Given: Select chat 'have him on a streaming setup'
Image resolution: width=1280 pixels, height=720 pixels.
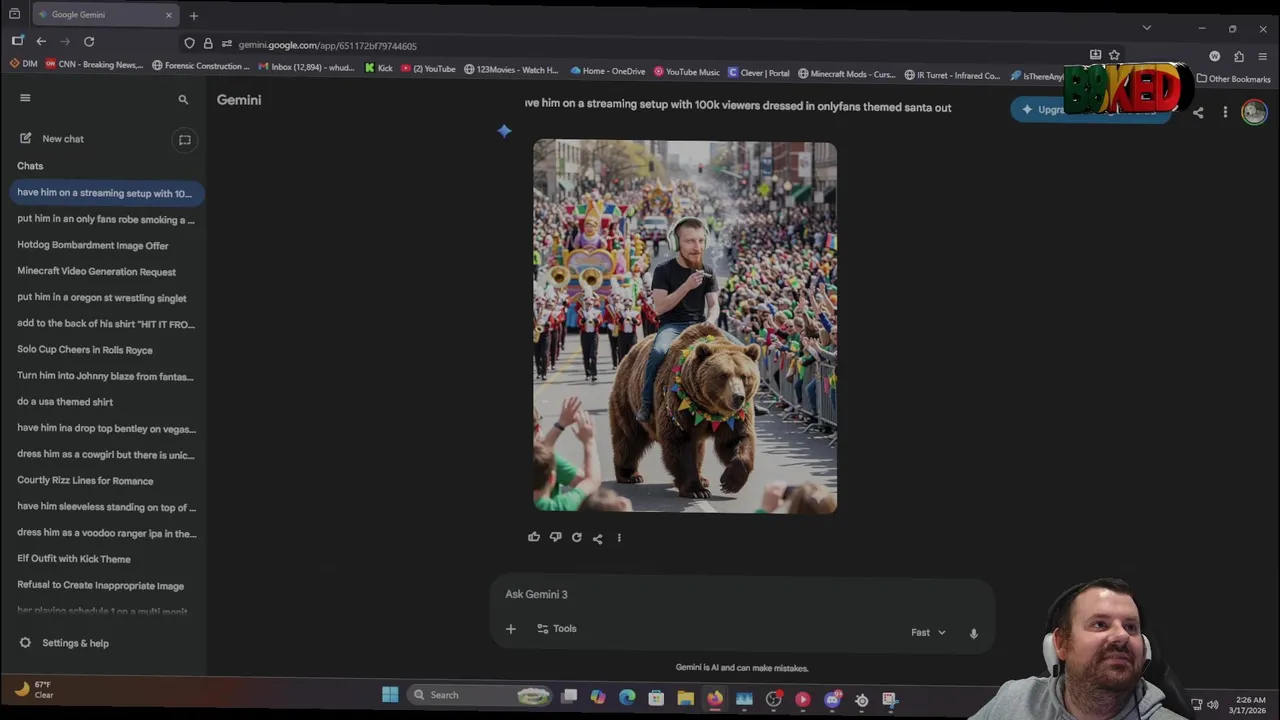Looking at the screenshot, I should click(105, 193).
